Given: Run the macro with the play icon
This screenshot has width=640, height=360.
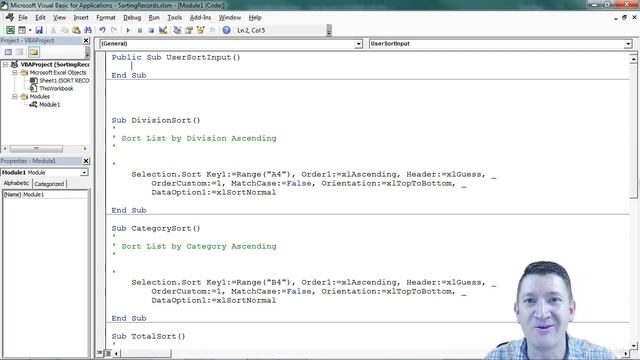Looking at the screenshot, I should coord(128,30).
